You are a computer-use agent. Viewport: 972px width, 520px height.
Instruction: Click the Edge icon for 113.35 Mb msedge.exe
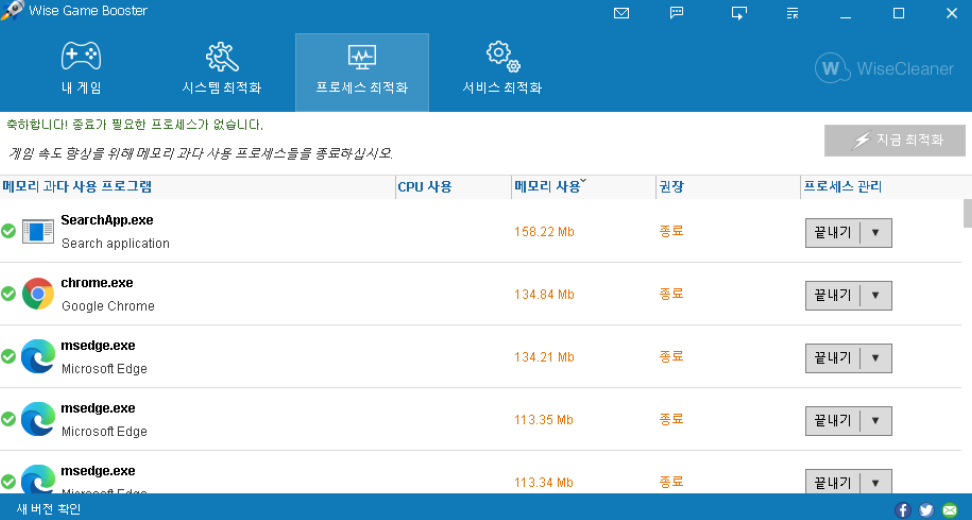click(x=38, y=419)
